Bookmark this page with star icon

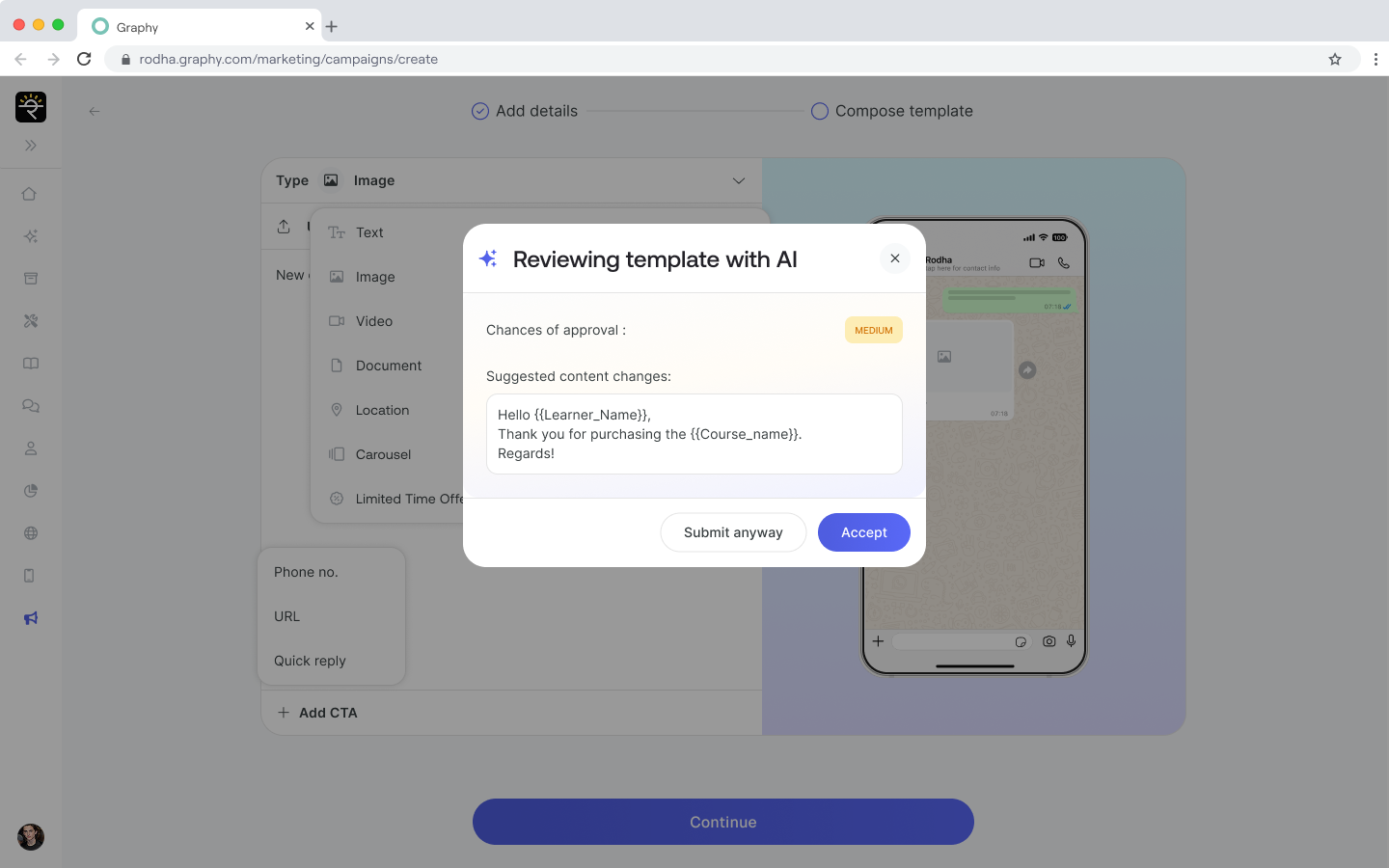coord(1335,59)
